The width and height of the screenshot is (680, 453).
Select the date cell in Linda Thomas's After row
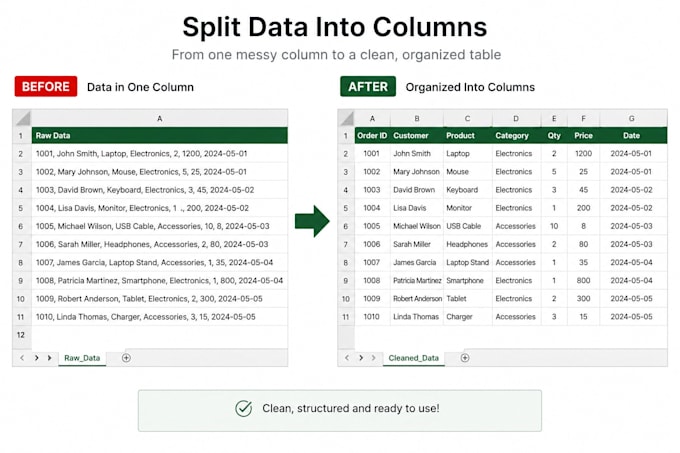(x=632, y=317)
